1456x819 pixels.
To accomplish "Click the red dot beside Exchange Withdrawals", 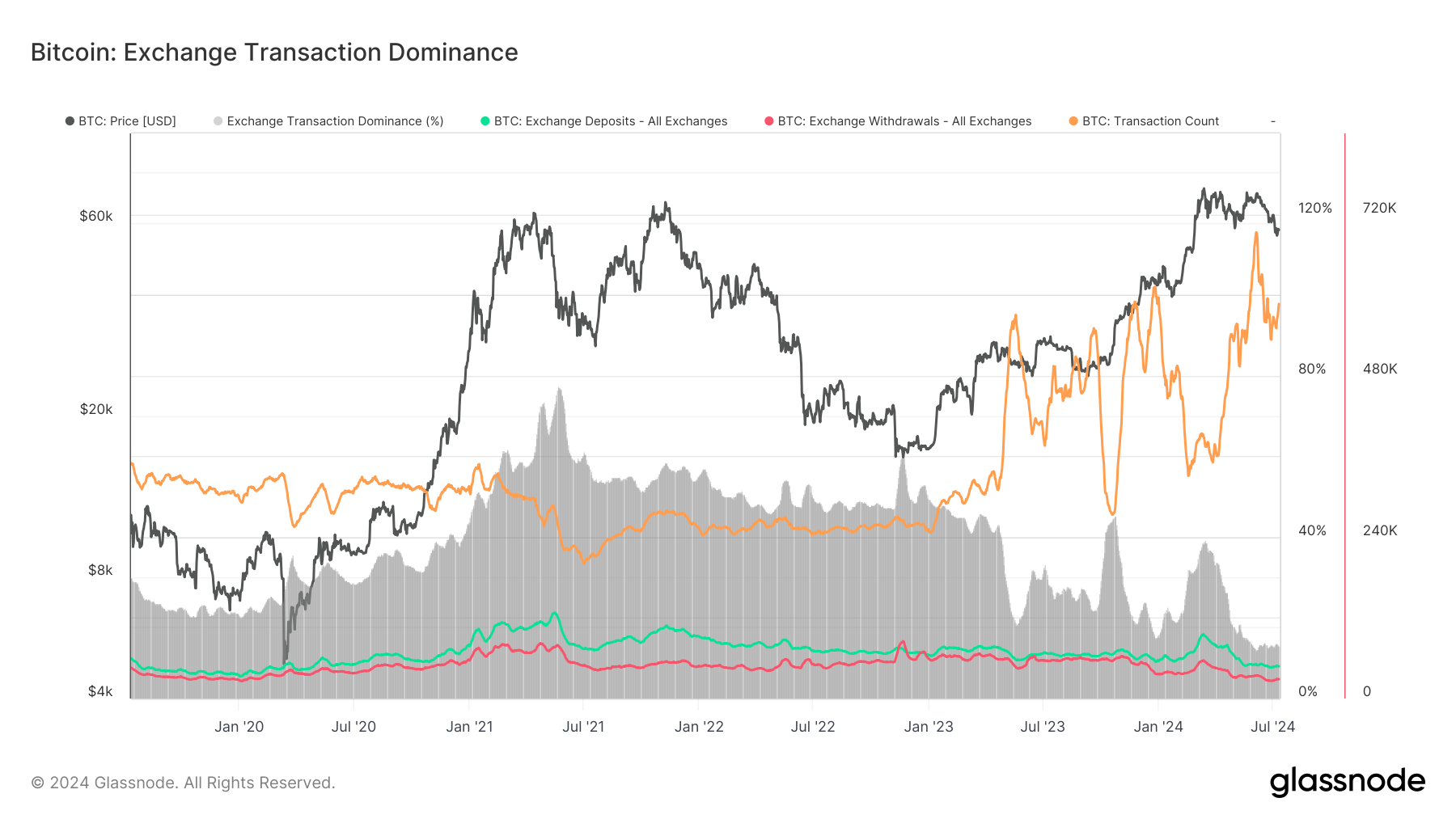I will [768, 121].
